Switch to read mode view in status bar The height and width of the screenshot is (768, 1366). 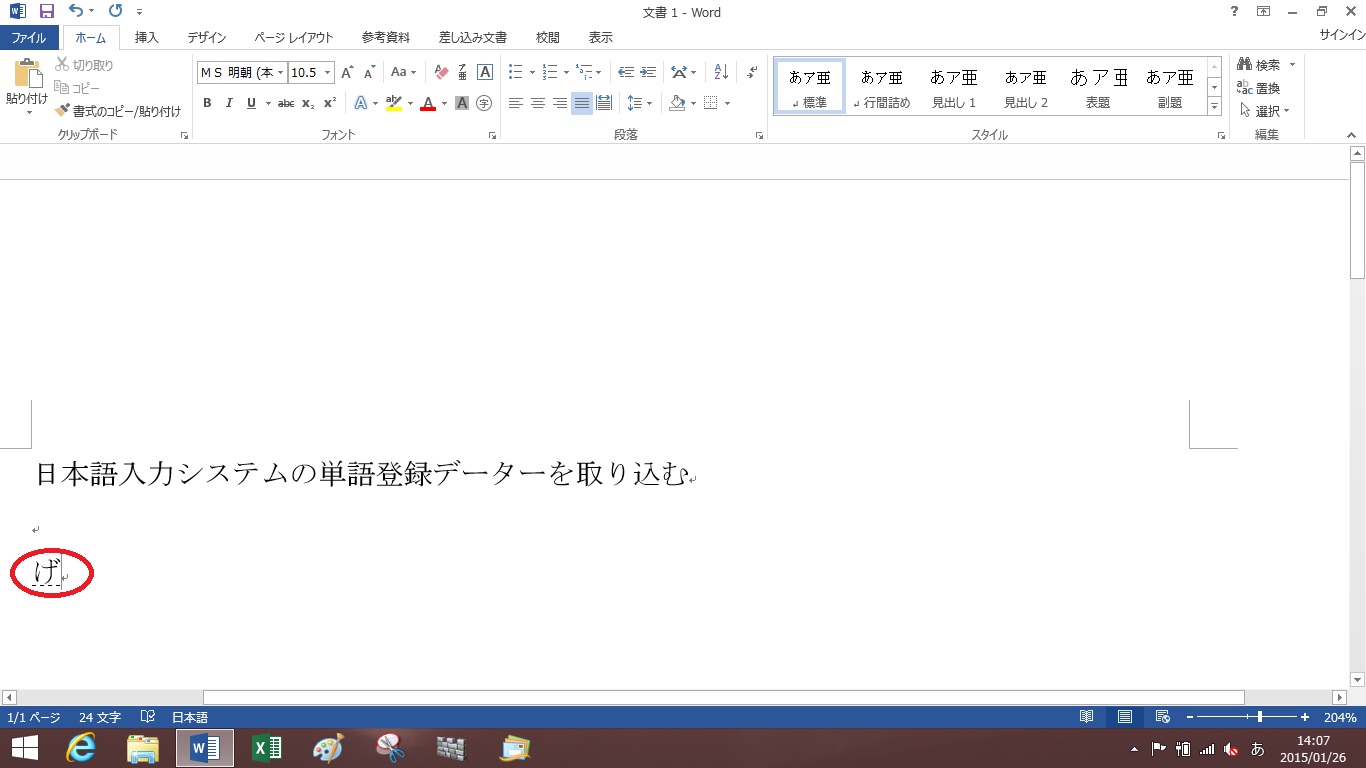click(1086, 717)
